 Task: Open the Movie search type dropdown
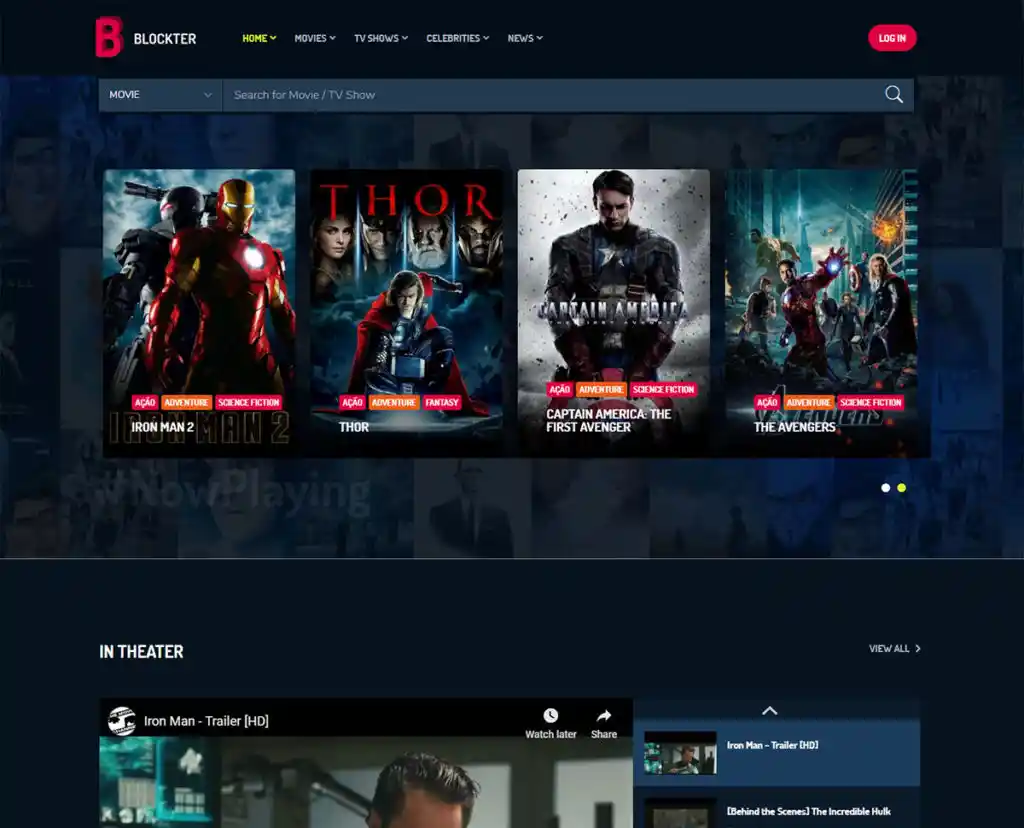point(160,95)
